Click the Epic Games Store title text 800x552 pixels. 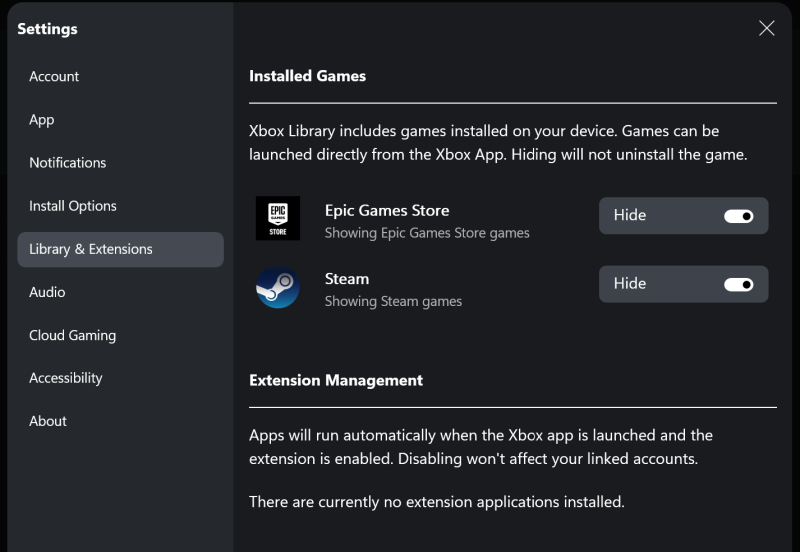pyautogui.click(x=387, y=211)
